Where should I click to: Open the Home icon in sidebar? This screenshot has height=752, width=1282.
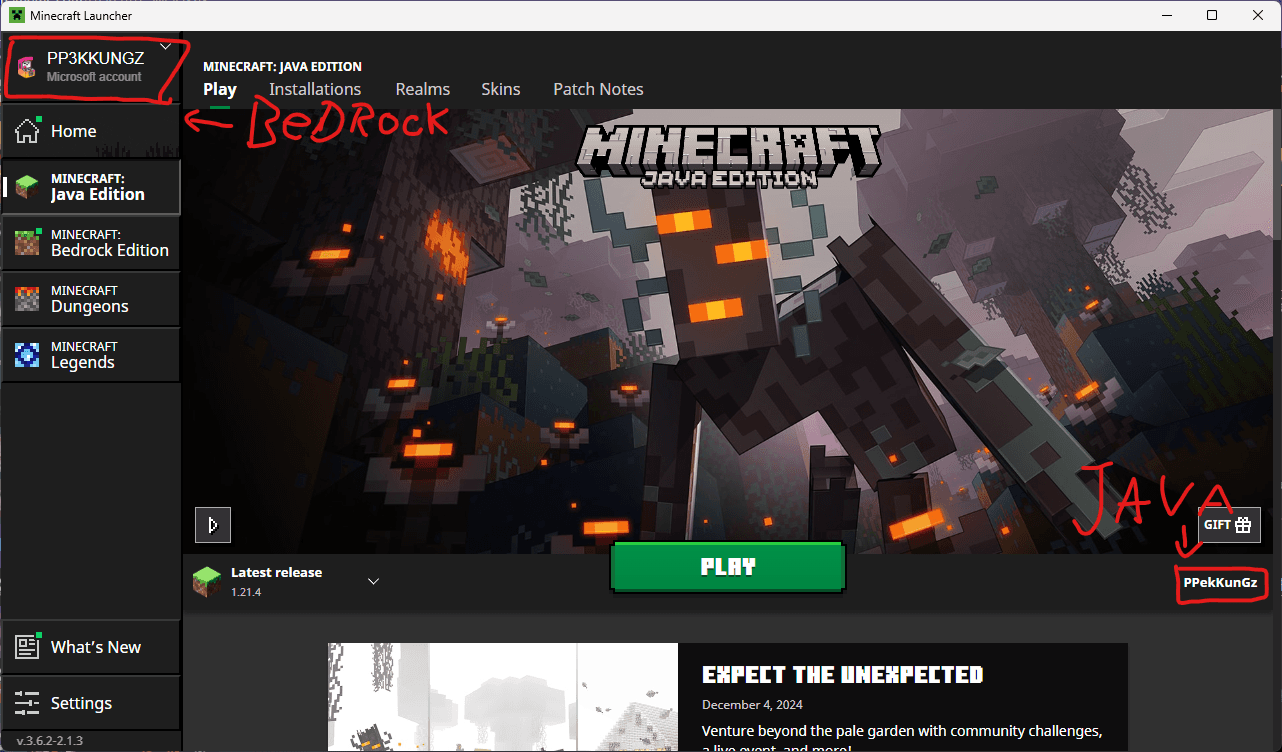(x=27, y=131)
